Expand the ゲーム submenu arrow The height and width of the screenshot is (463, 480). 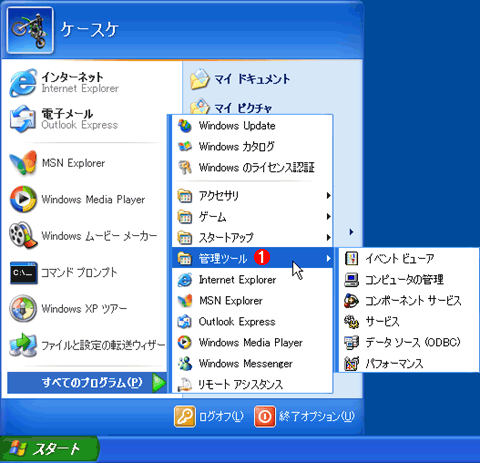click(x=328, y=217)
